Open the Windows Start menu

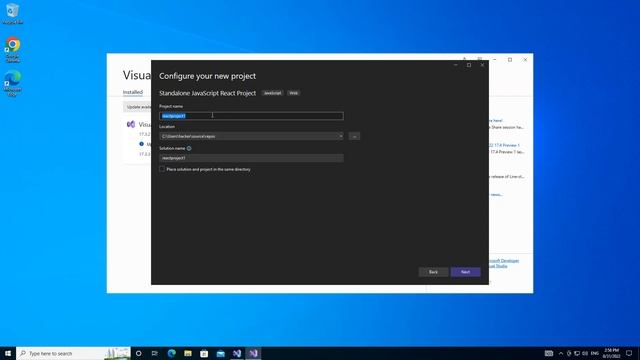pyautogui.click(x=8, y=353)
